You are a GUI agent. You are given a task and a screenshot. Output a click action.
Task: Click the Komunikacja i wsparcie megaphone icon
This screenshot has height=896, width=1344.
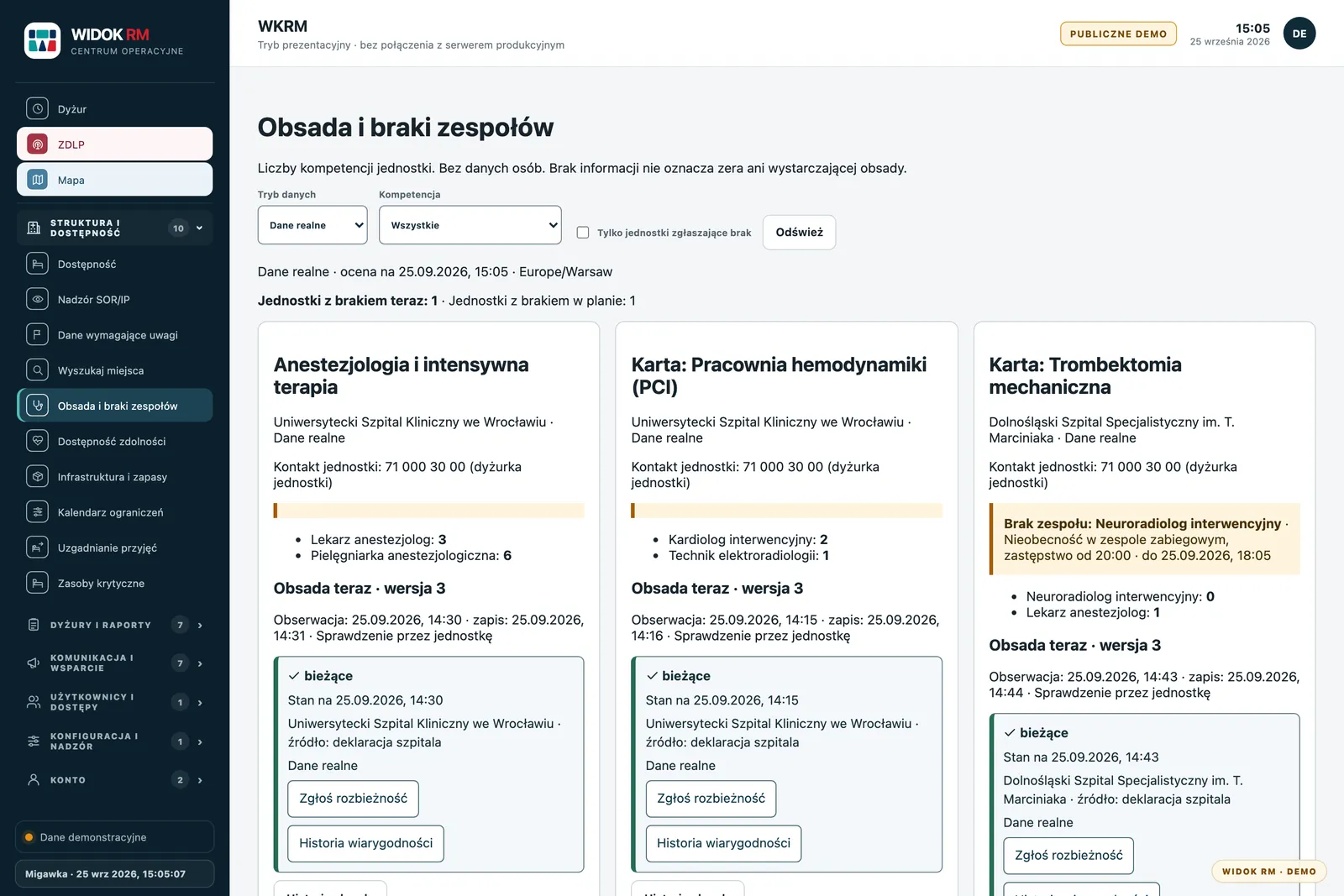34,663
